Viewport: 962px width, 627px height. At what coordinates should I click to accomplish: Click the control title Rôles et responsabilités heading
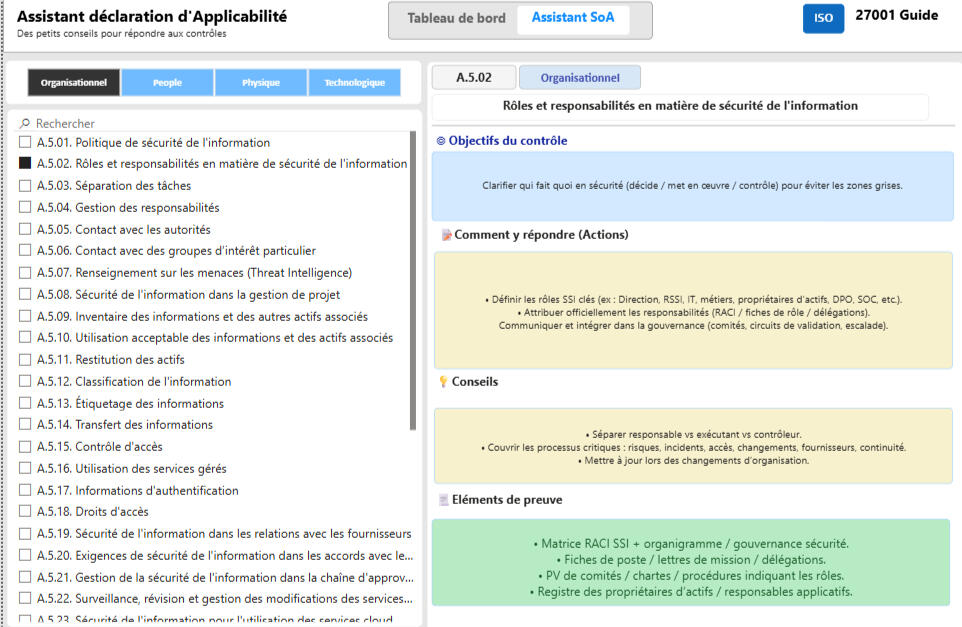[680, 106]
